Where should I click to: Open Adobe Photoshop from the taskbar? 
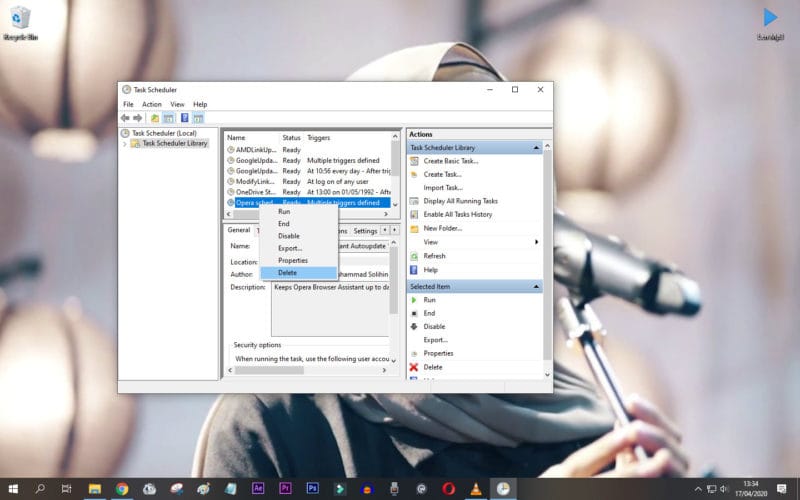tap(312, 489)
